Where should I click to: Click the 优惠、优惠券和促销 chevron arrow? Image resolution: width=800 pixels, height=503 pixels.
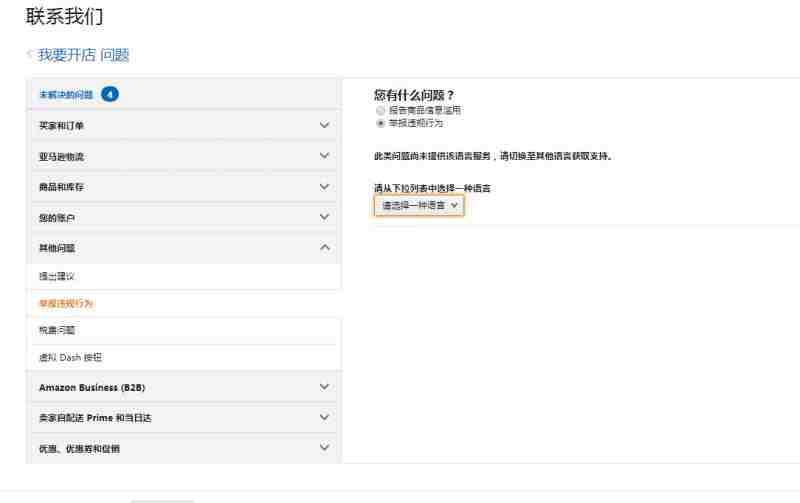[x=323, y=448]
